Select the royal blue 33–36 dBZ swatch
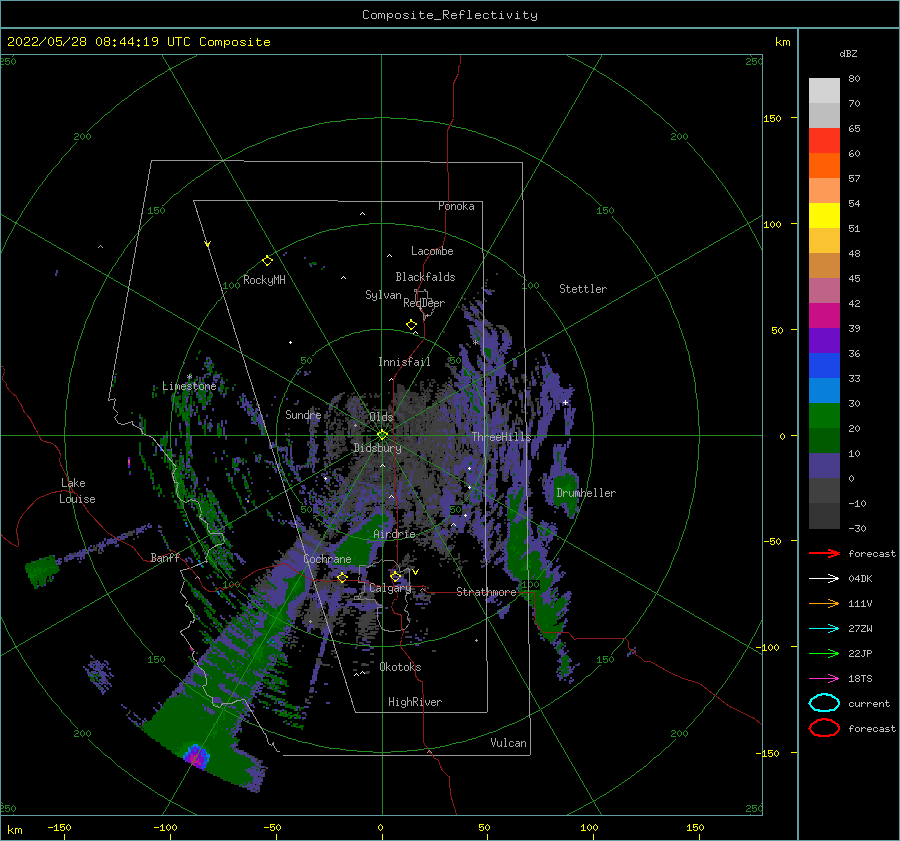The height and width of the screenshot is (841, 900). click(824, 366)
